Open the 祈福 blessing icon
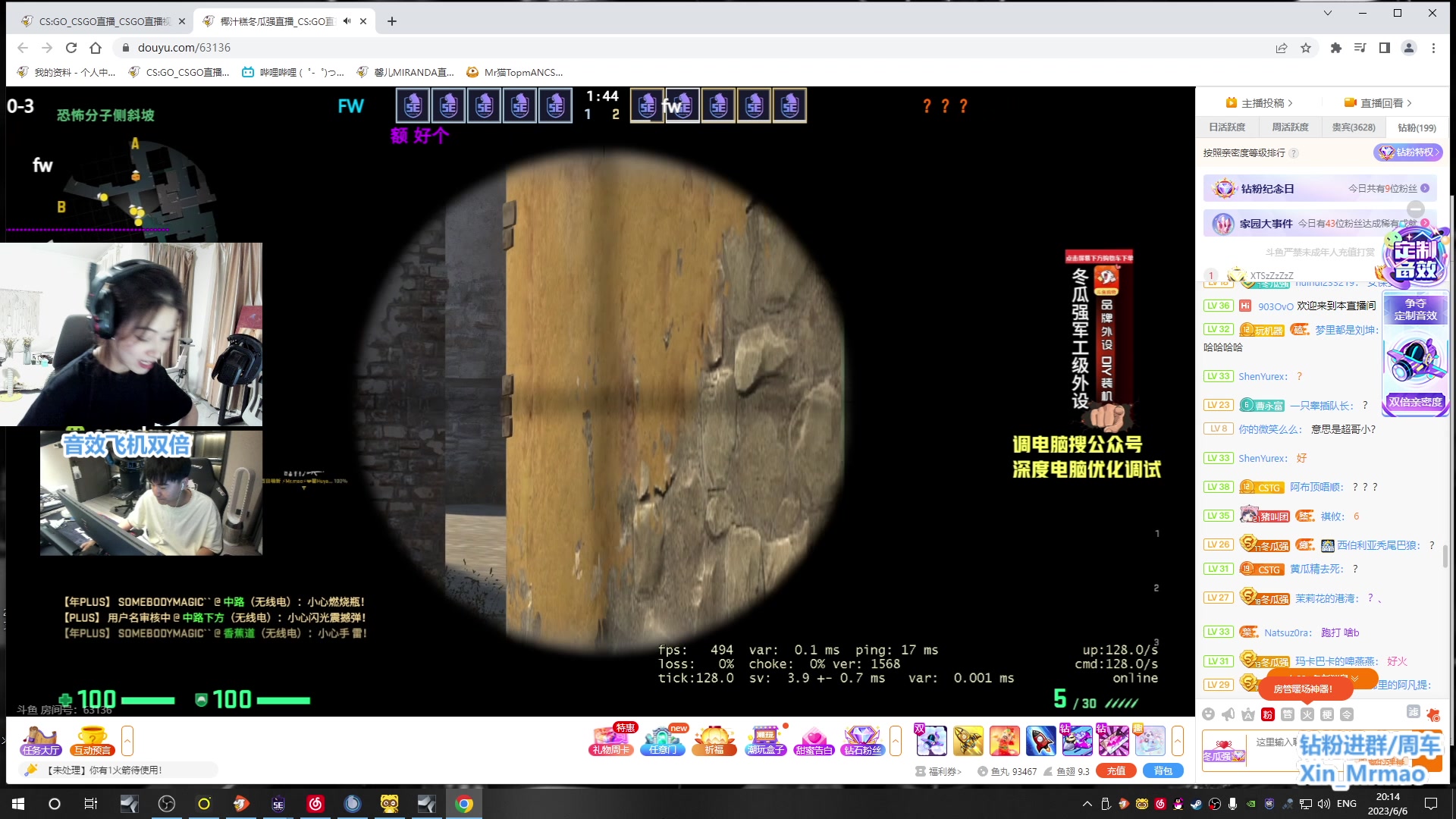 coord(714,741)
